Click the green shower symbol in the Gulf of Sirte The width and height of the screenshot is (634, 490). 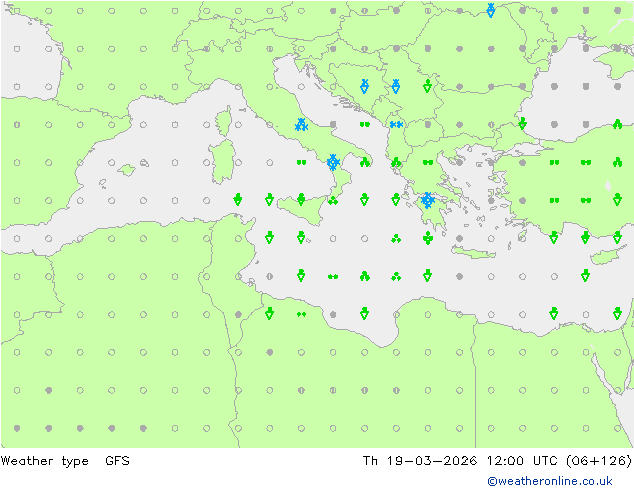click(364, 313)
